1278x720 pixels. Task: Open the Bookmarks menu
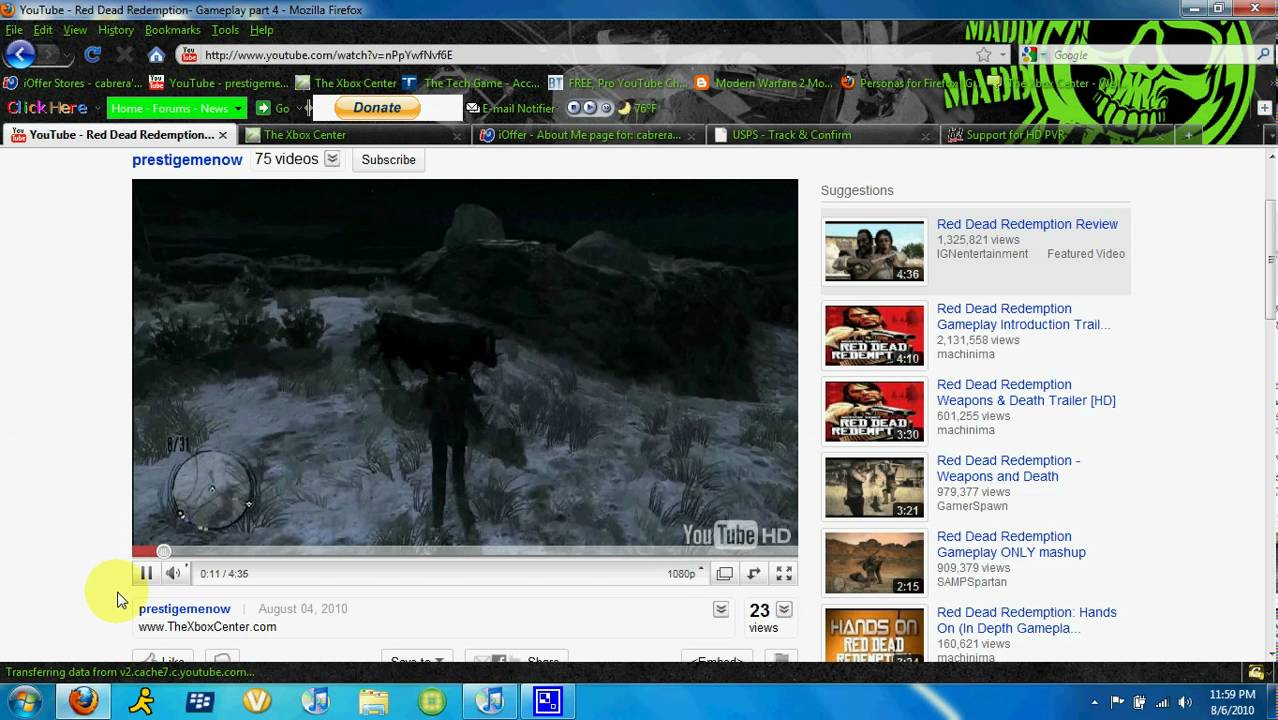point(172,30)
